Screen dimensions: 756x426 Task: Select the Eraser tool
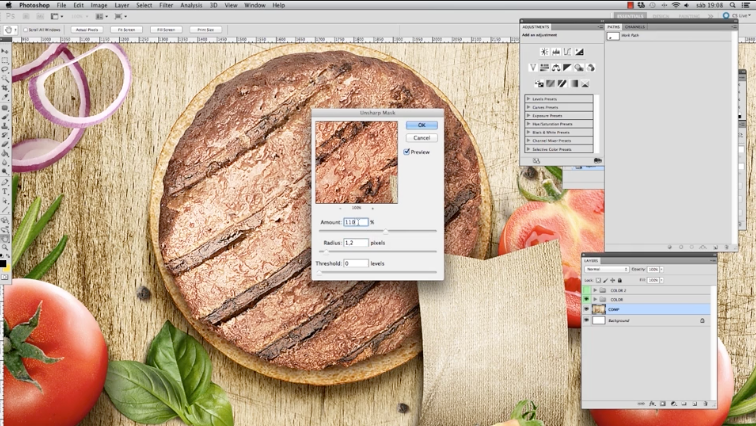[x=5, y=144]
